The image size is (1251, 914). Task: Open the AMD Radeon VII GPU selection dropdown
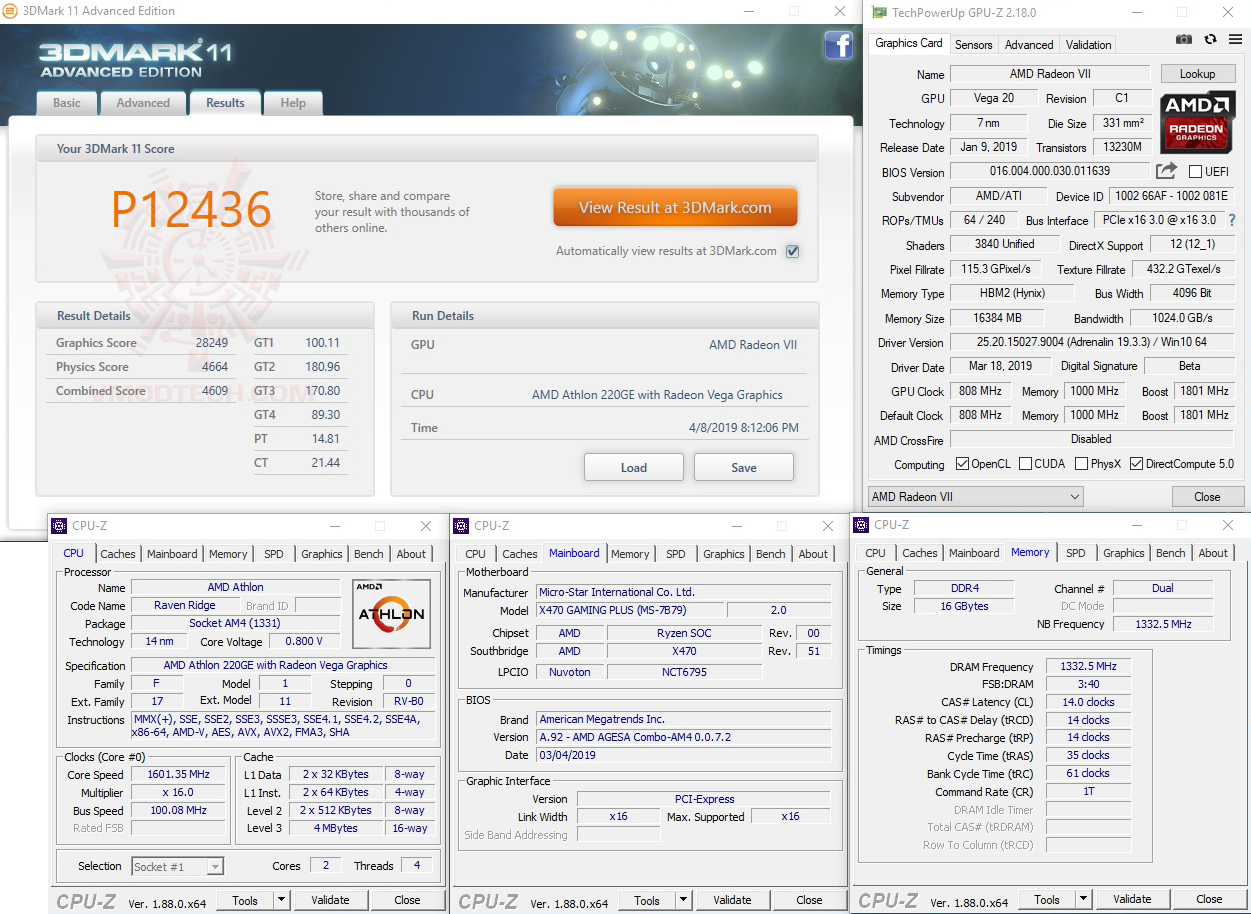[975, 496]
